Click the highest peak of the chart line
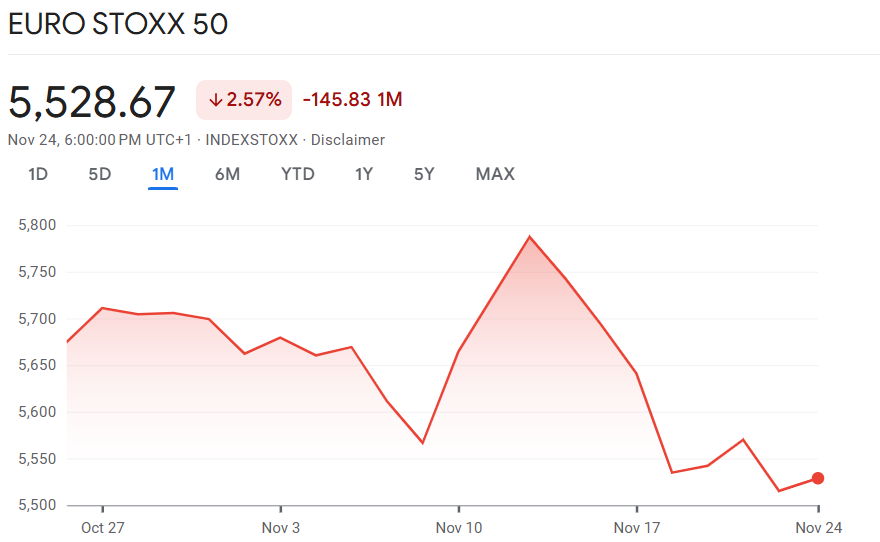This screenshot has width=880, height=542. coord(529,237)
